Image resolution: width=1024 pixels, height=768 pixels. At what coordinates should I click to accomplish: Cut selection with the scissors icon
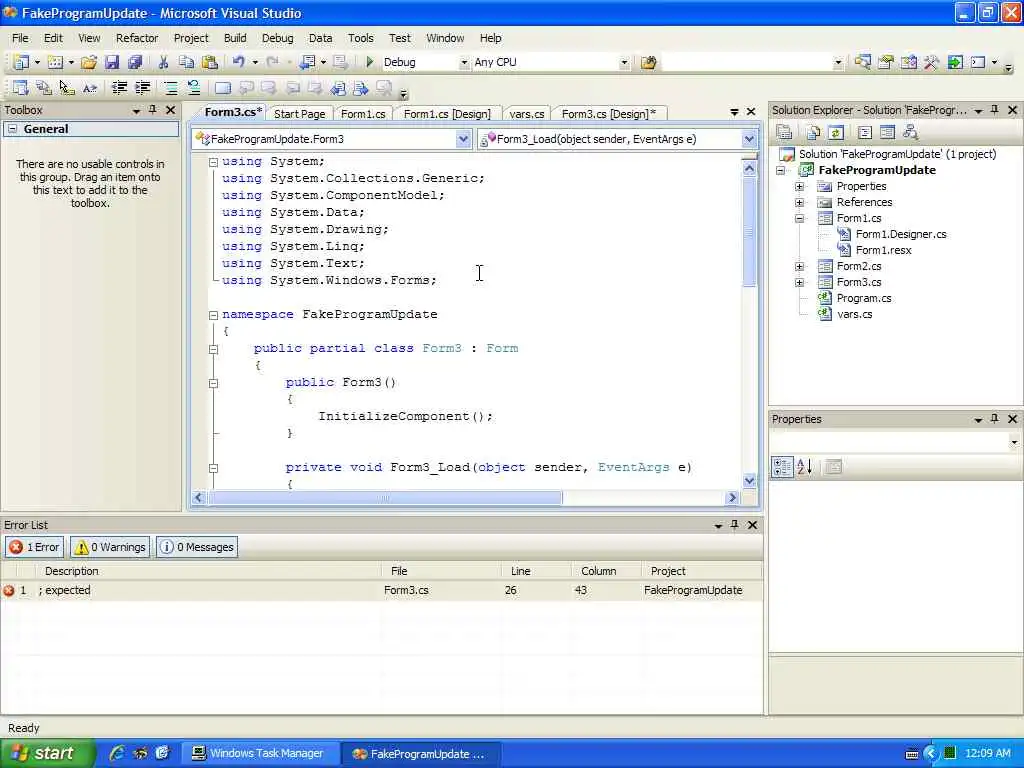pyautogui.click(x=163, y=62)
